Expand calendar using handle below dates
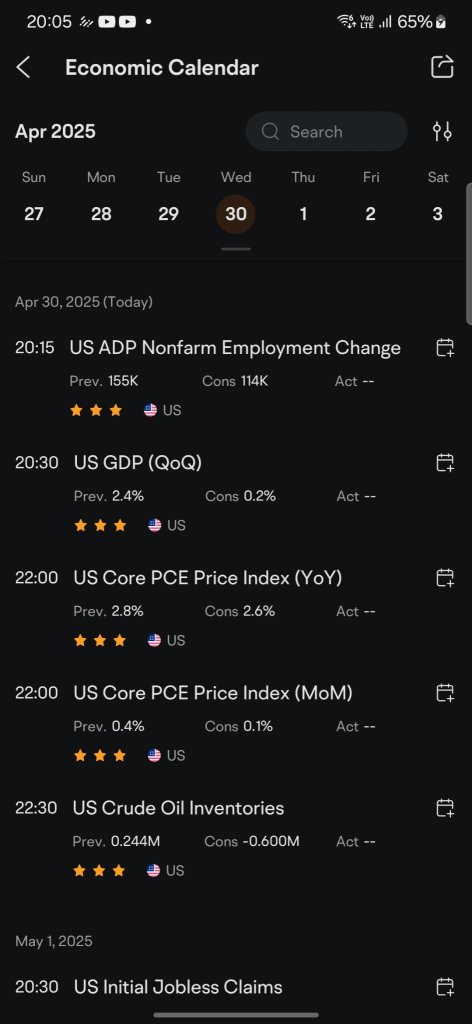This screenshot has width=472, height=1024. coord(236,249)
